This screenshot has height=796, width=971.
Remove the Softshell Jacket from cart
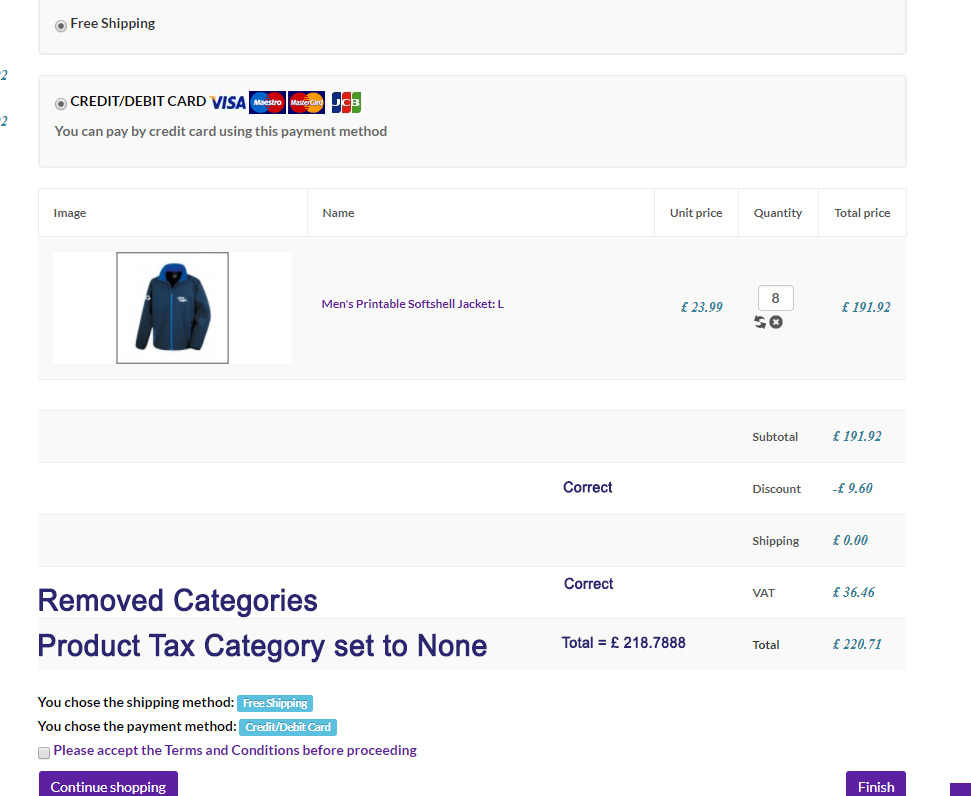coord(776,322)
